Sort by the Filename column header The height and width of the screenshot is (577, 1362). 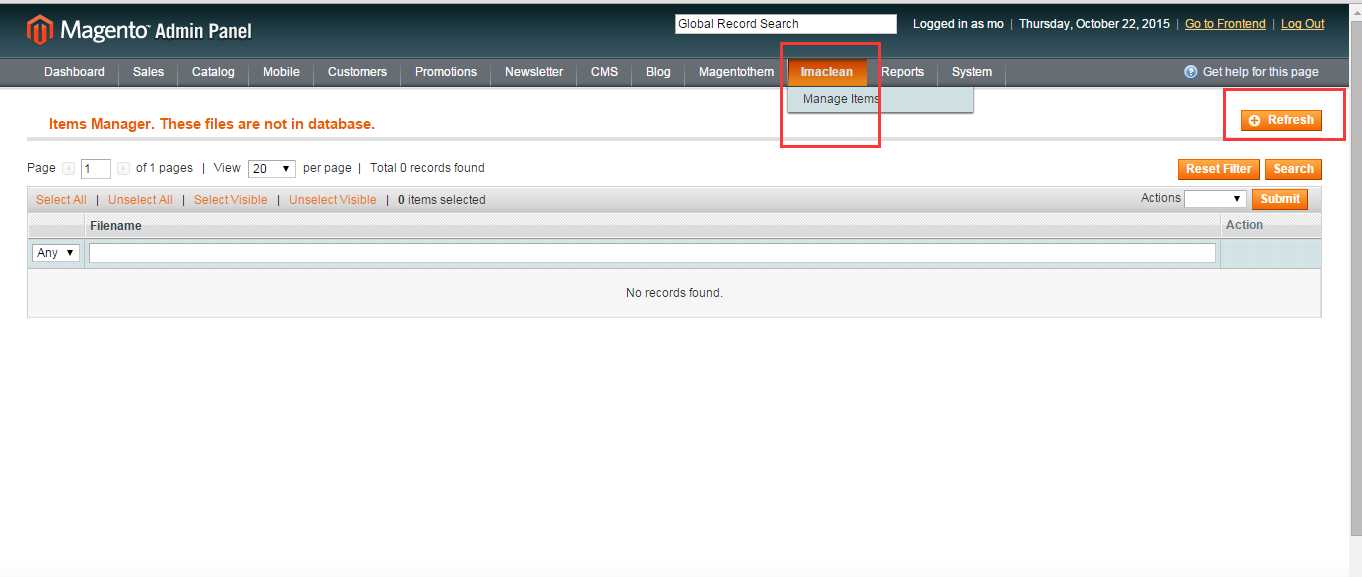pos(116,226)
